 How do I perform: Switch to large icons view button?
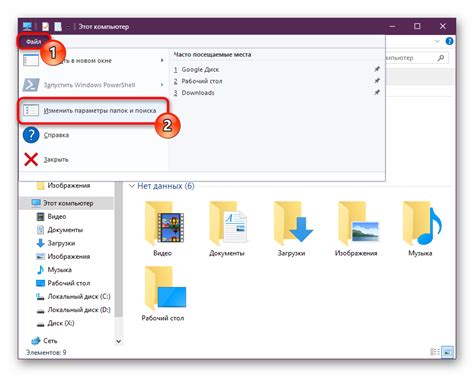click(447, 352)
